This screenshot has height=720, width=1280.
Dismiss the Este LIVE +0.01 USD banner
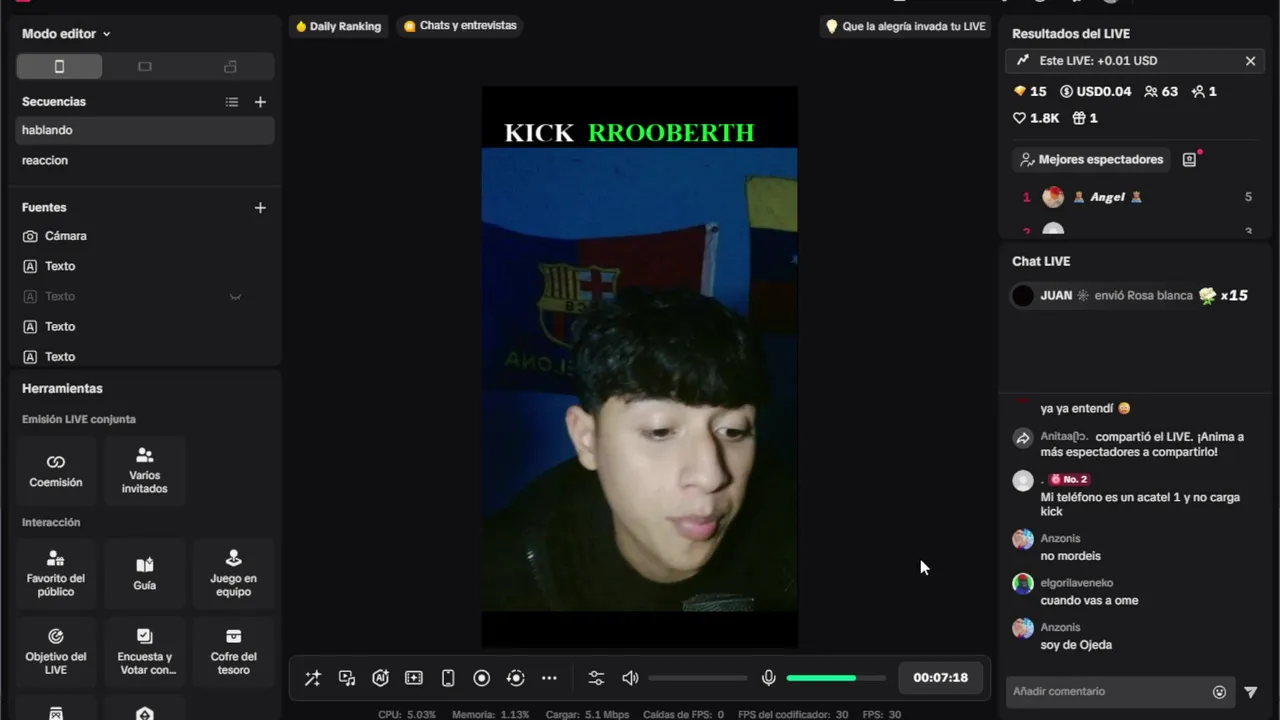(x=1250, y=61)
